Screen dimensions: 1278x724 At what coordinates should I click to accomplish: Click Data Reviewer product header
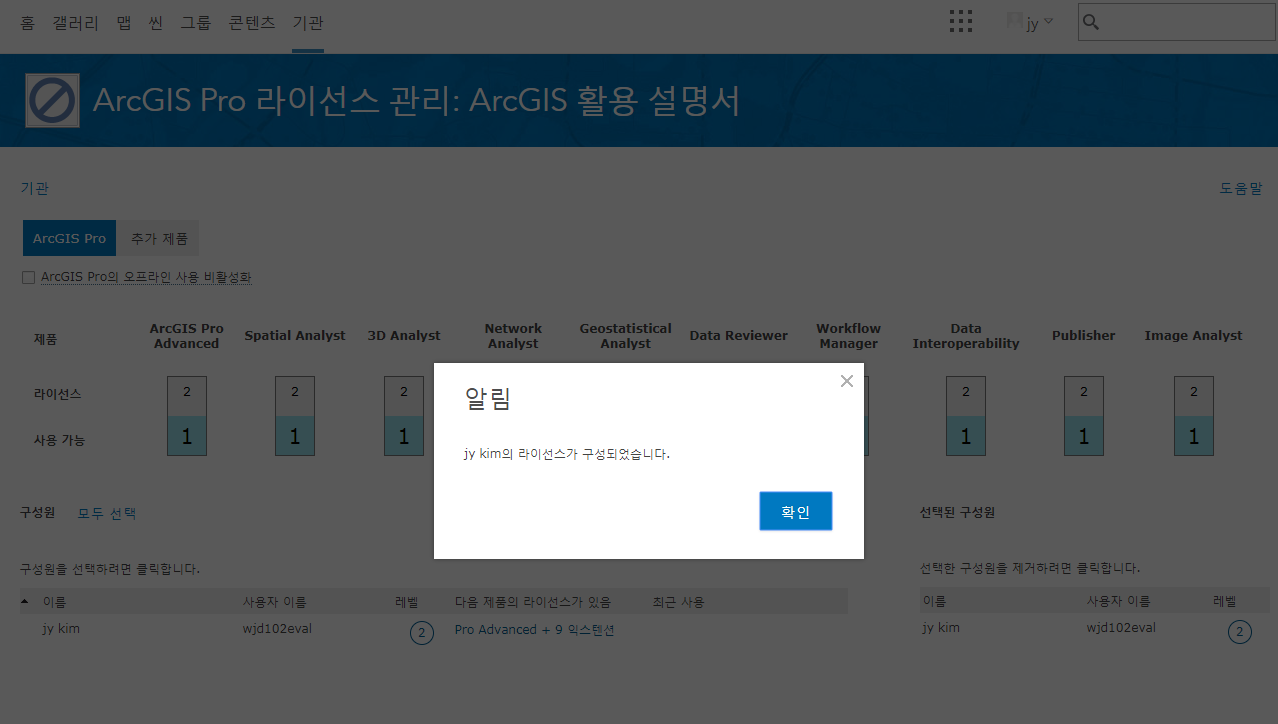pos(739,336)
